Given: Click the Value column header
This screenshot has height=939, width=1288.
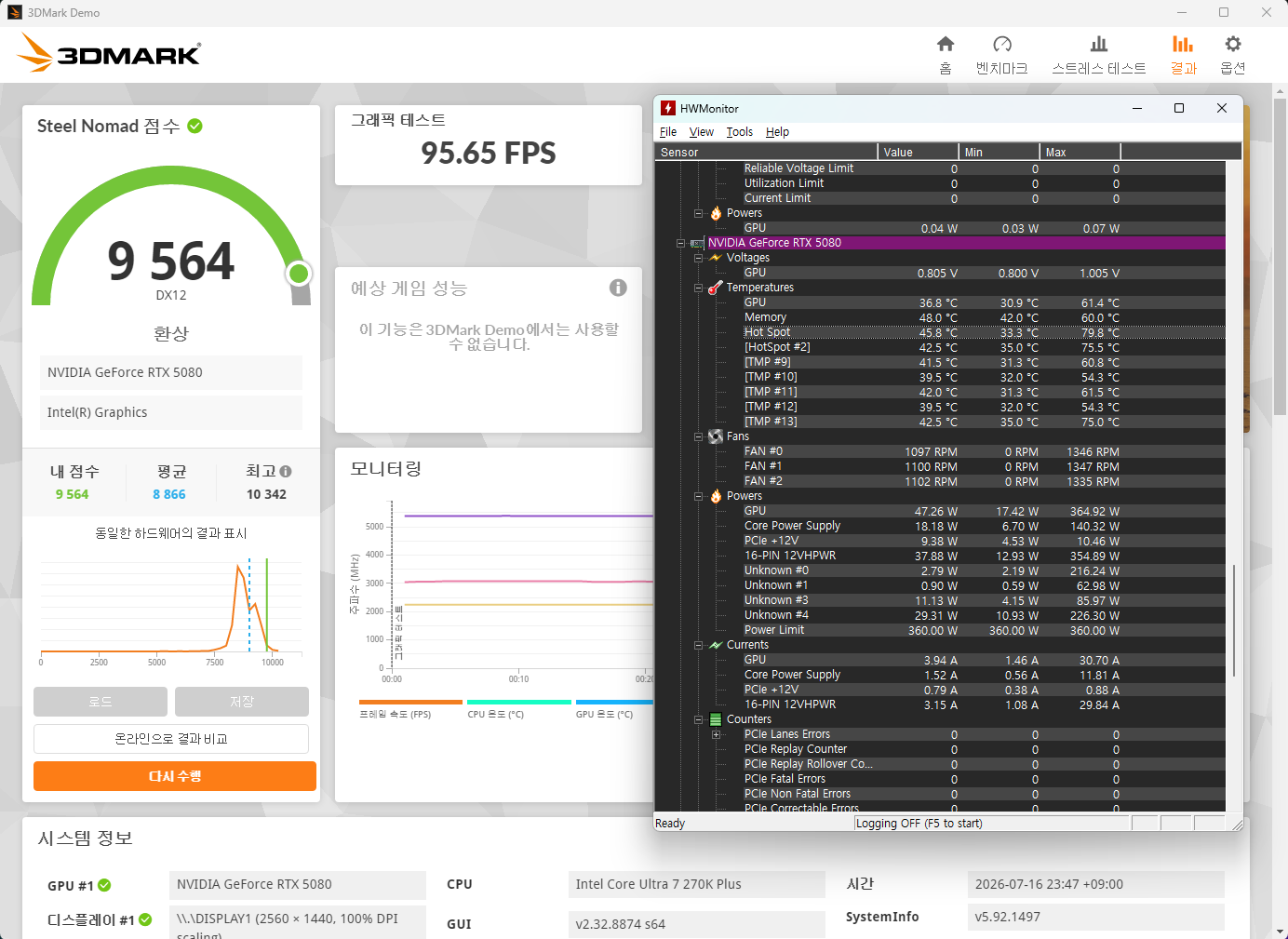Looking at the screenshot, I should 918,152.
